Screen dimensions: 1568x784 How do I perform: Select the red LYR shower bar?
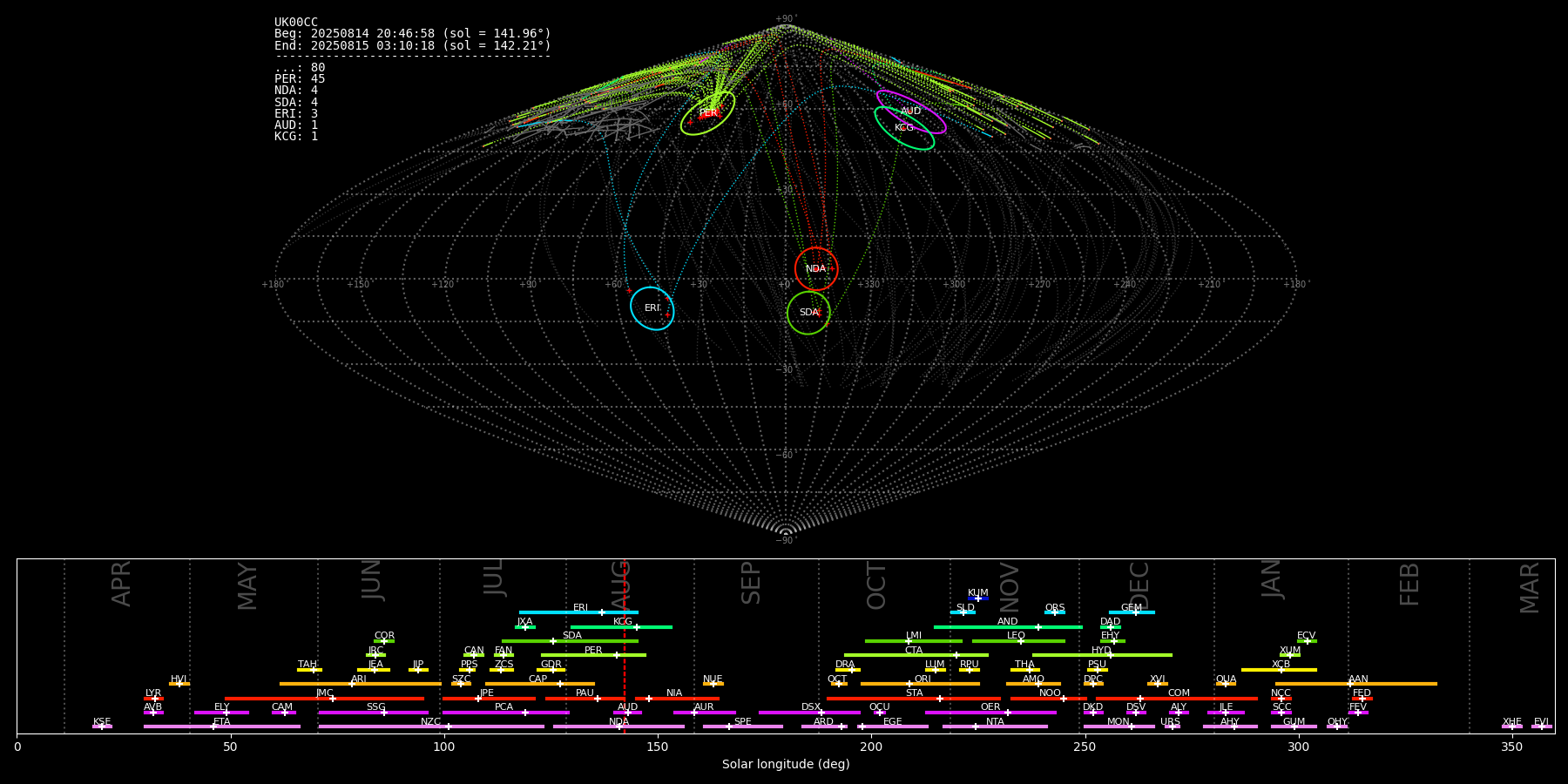coord(153,698)
